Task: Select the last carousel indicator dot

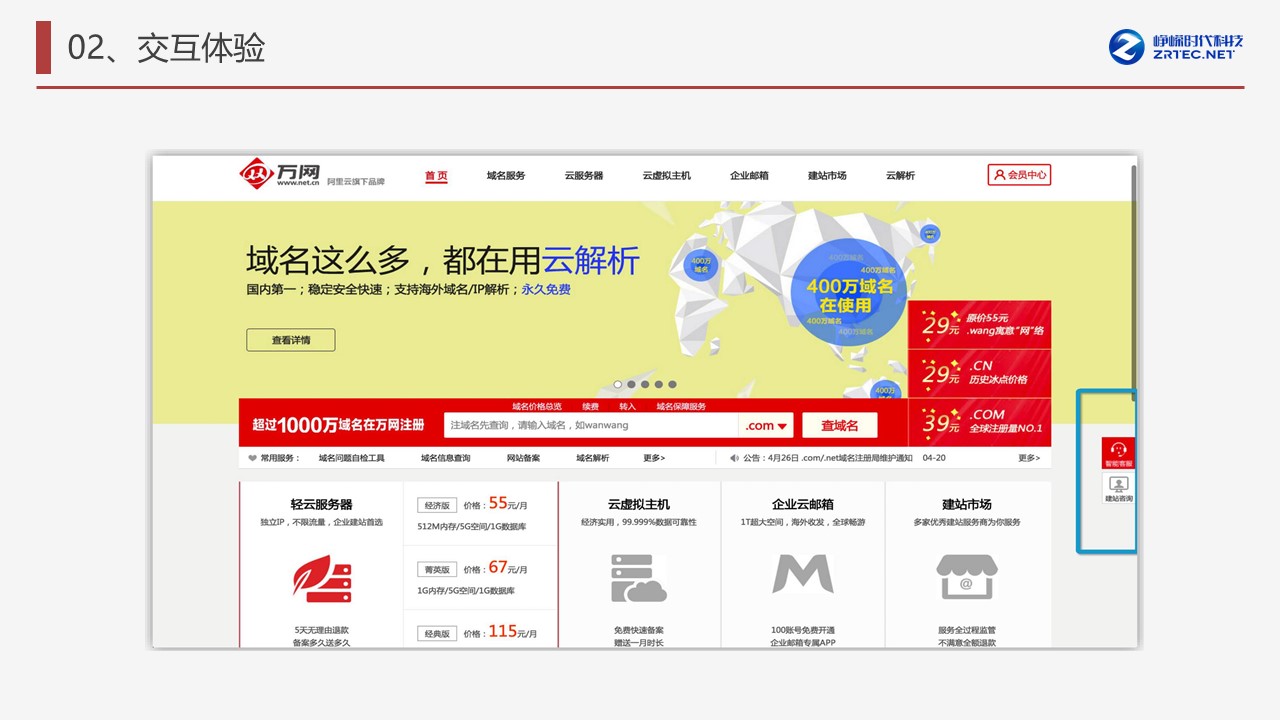Action: [x=672, y=384]
